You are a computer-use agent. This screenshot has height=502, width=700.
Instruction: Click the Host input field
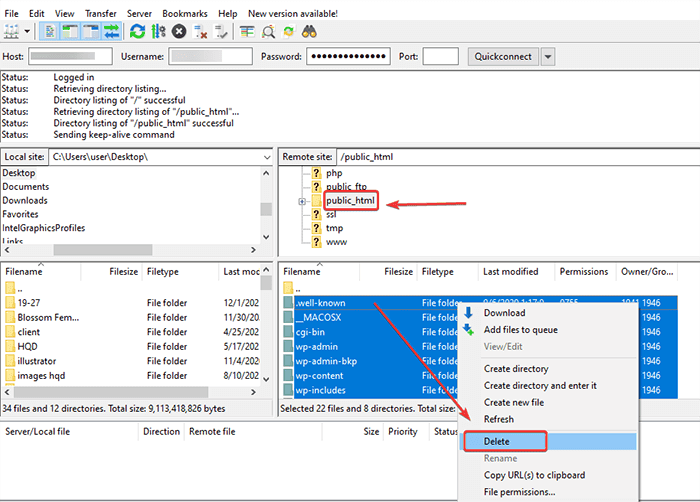[x=70, y=57]
